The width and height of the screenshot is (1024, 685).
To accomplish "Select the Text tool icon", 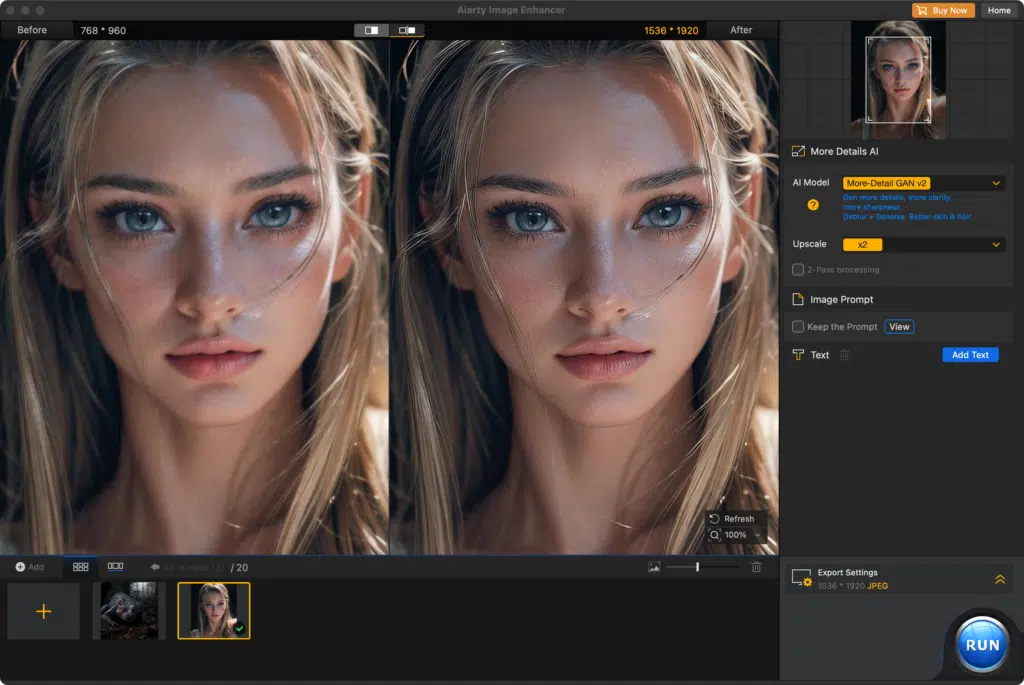I will (x=797, y=355).
